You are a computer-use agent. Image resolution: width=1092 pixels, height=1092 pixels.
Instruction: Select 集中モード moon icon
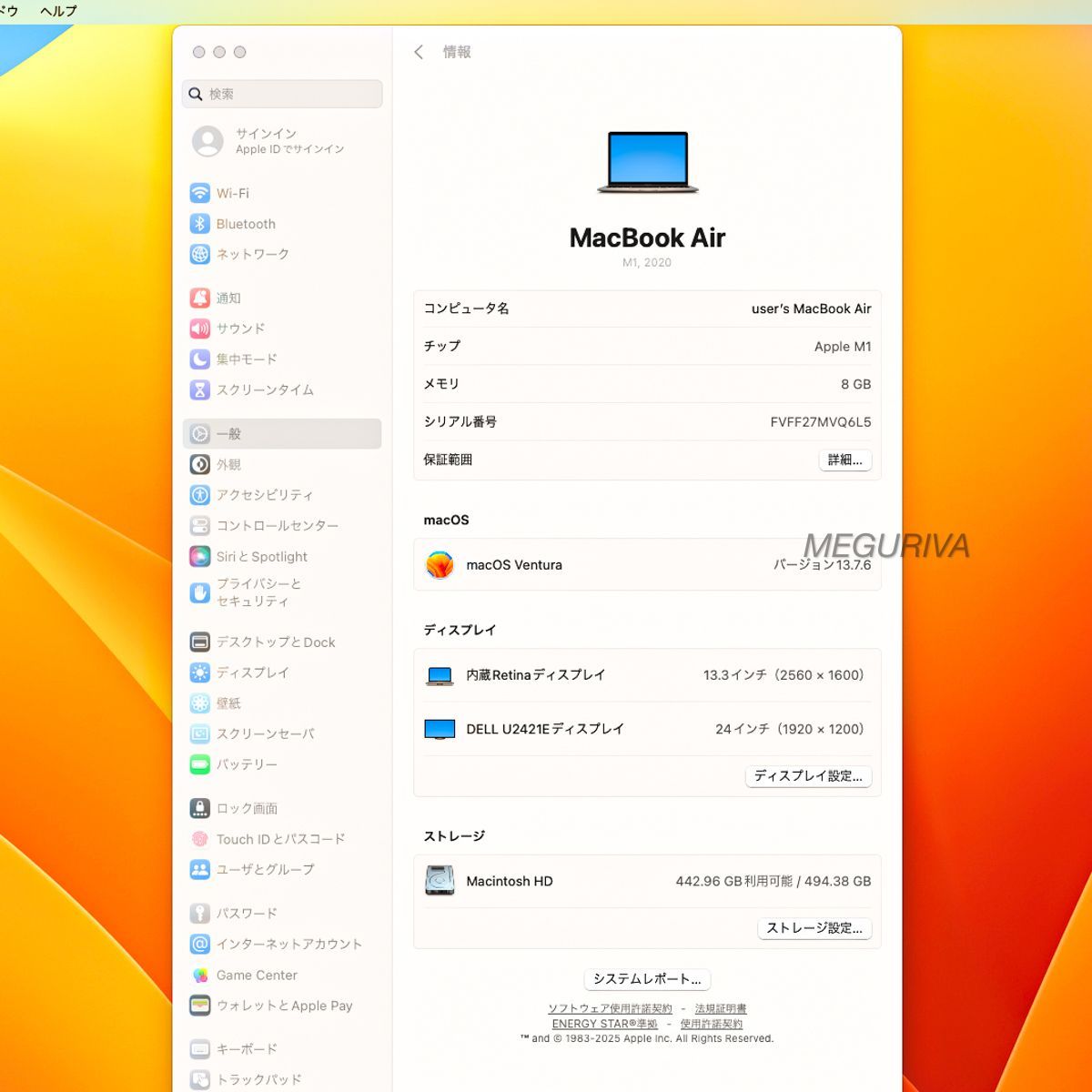[x=199, y=359]
